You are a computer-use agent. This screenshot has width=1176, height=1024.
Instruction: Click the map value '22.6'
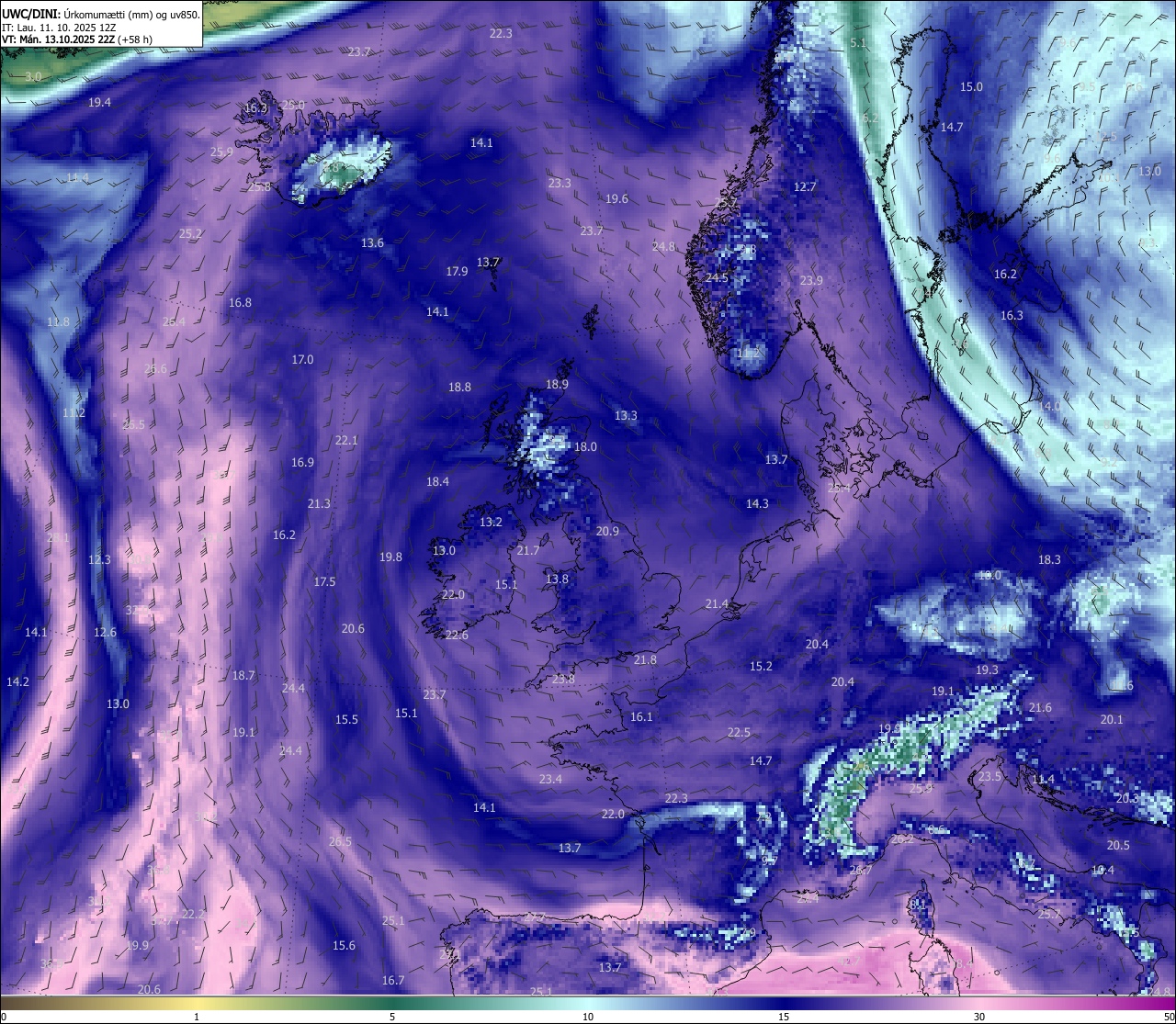(457, 636)
